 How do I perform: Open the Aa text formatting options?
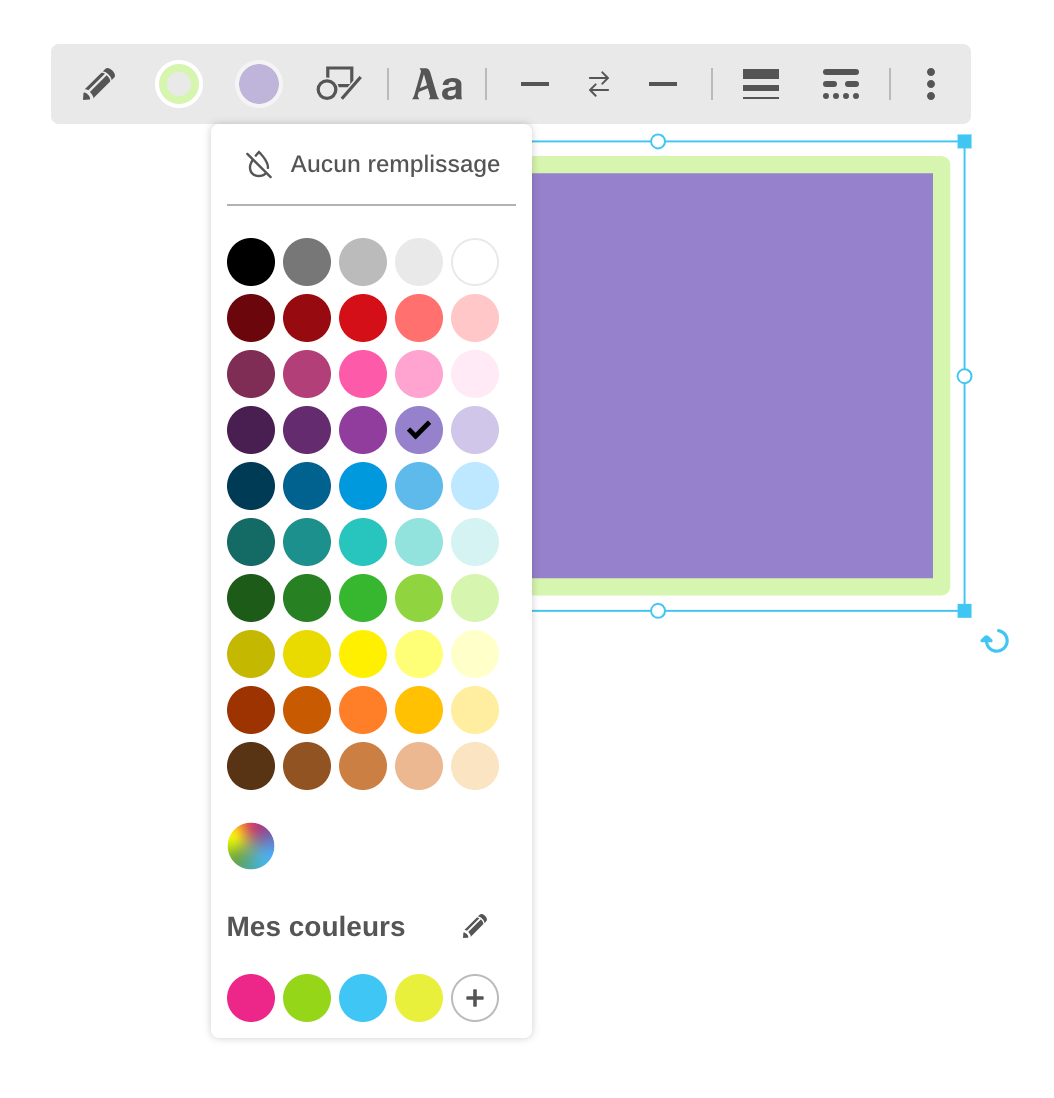point(437,85)
